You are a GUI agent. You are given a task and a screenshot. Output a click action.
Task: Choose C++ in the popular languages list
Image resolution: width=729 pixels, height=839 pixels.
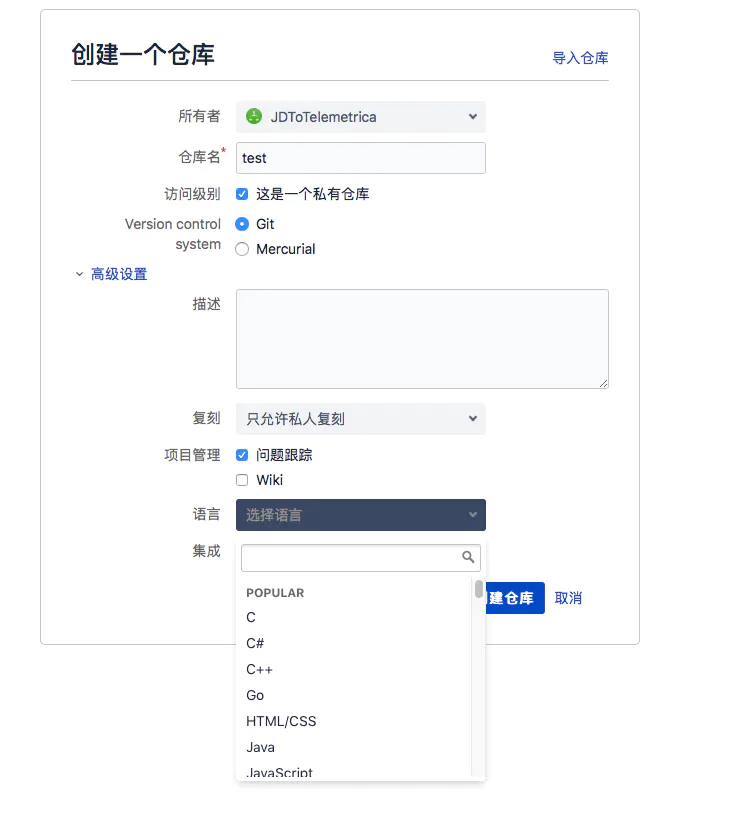click(259, 669)
